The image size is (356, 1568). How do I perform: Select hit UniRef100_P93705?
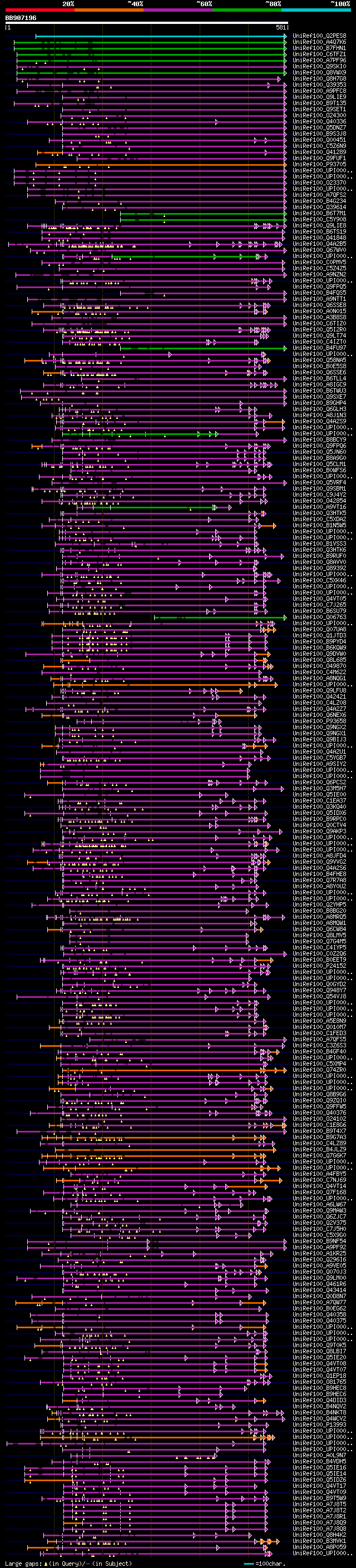point(319,164)
